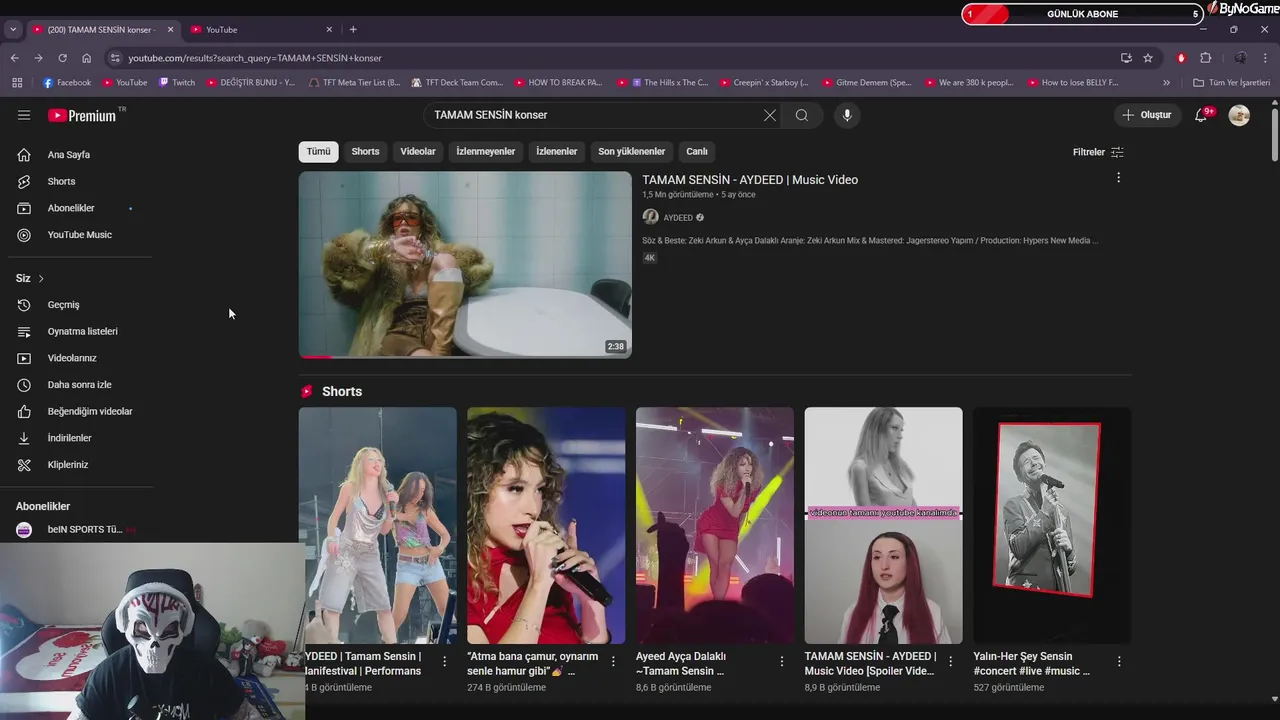Open TFT Meta Tier List bookmark
The width and height of the screenshot is (1280, 720).
pyautogui.click(x=355, y=83)
